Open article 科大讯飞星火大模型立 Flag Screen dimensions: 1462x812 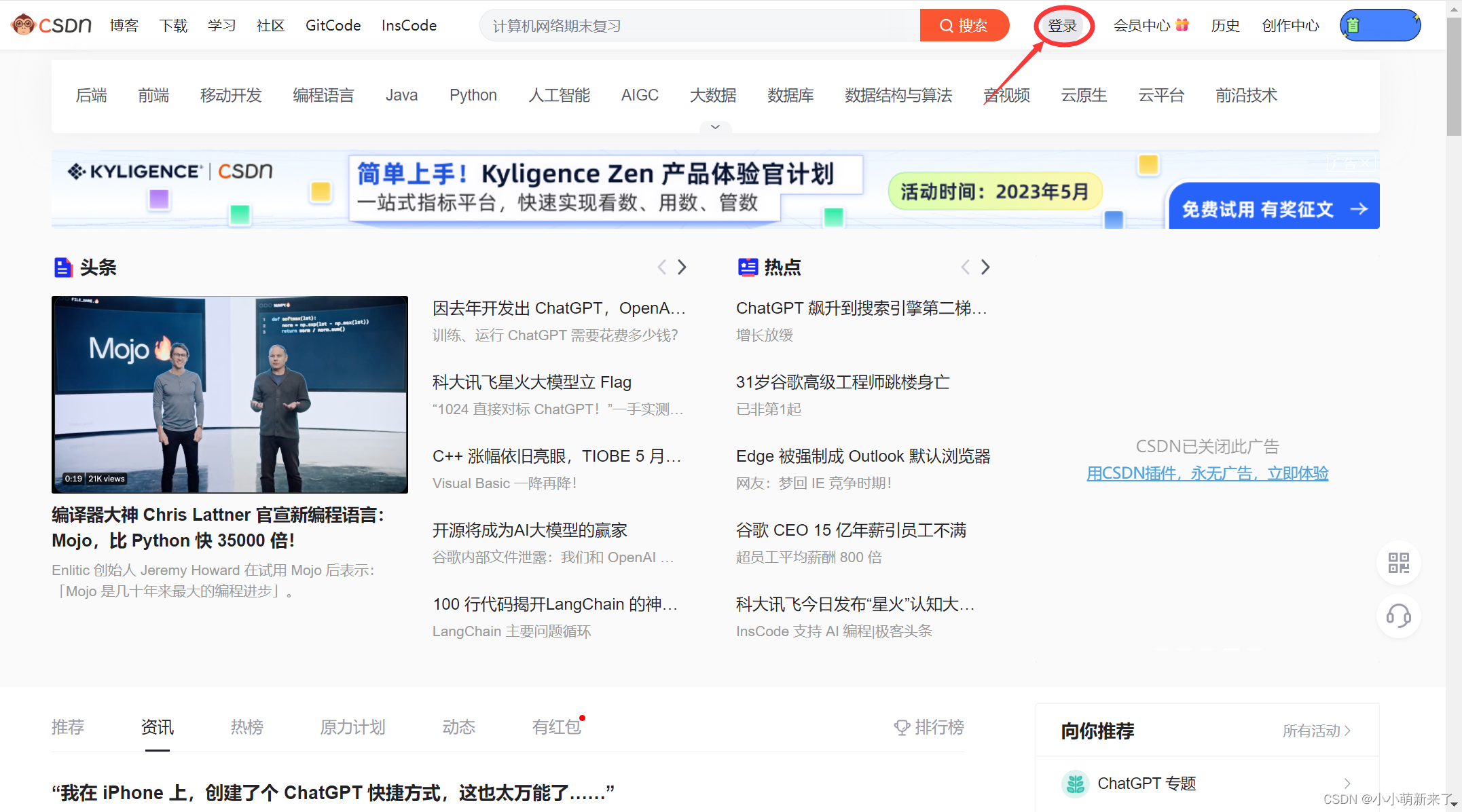coord(532,382)
